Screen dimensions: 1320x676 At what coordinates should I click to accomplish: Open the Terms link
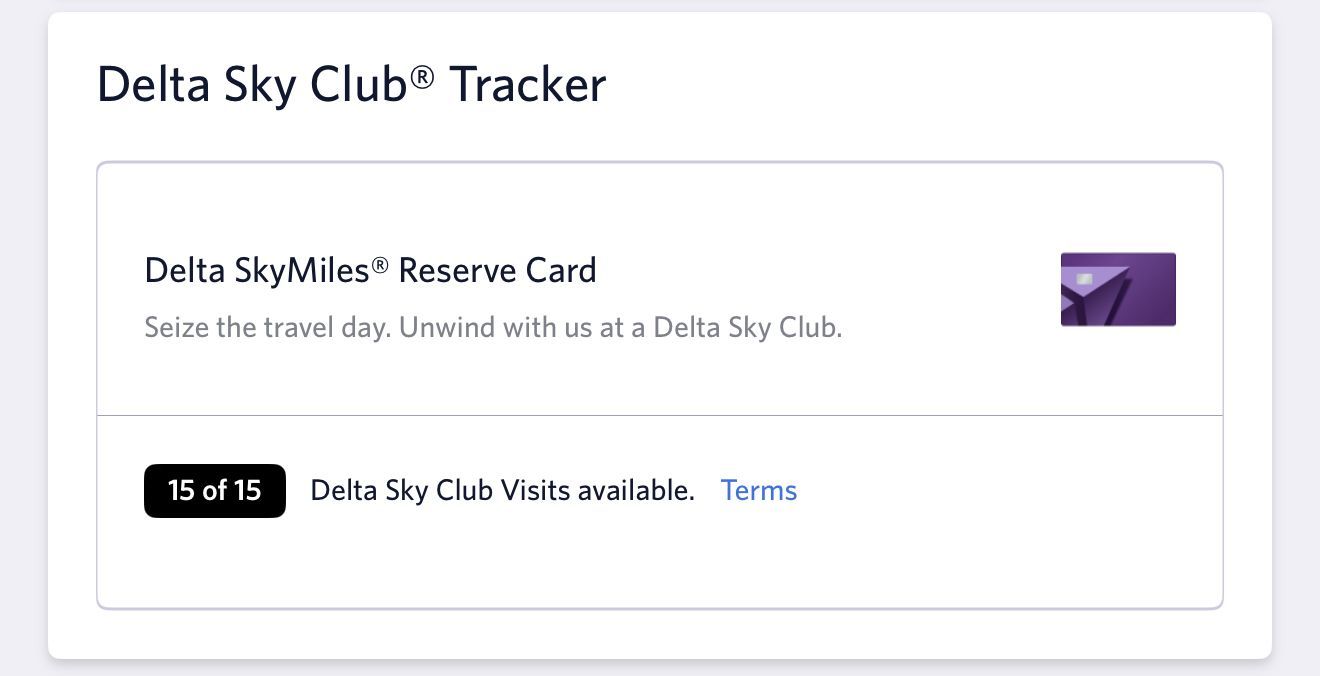click(759, 490)
